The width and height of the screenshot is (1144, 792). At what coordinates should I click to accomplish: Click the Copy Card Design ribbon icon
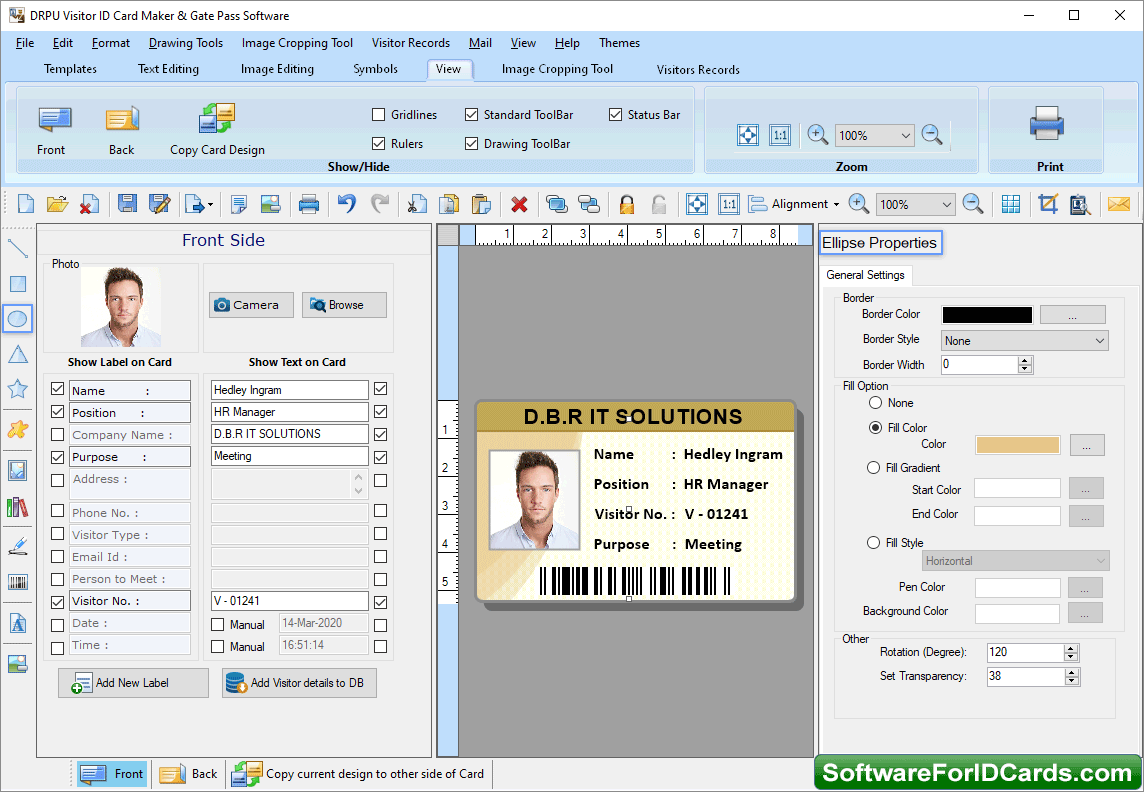217,120
